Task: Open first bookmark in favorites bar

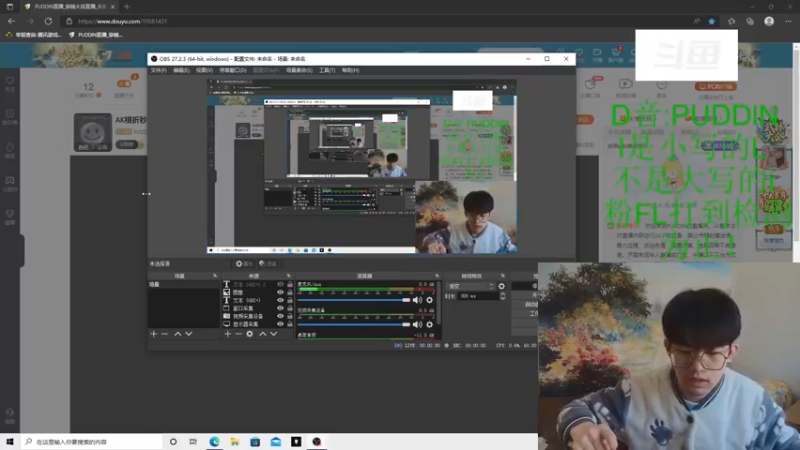Action: [x=33, y=35]
